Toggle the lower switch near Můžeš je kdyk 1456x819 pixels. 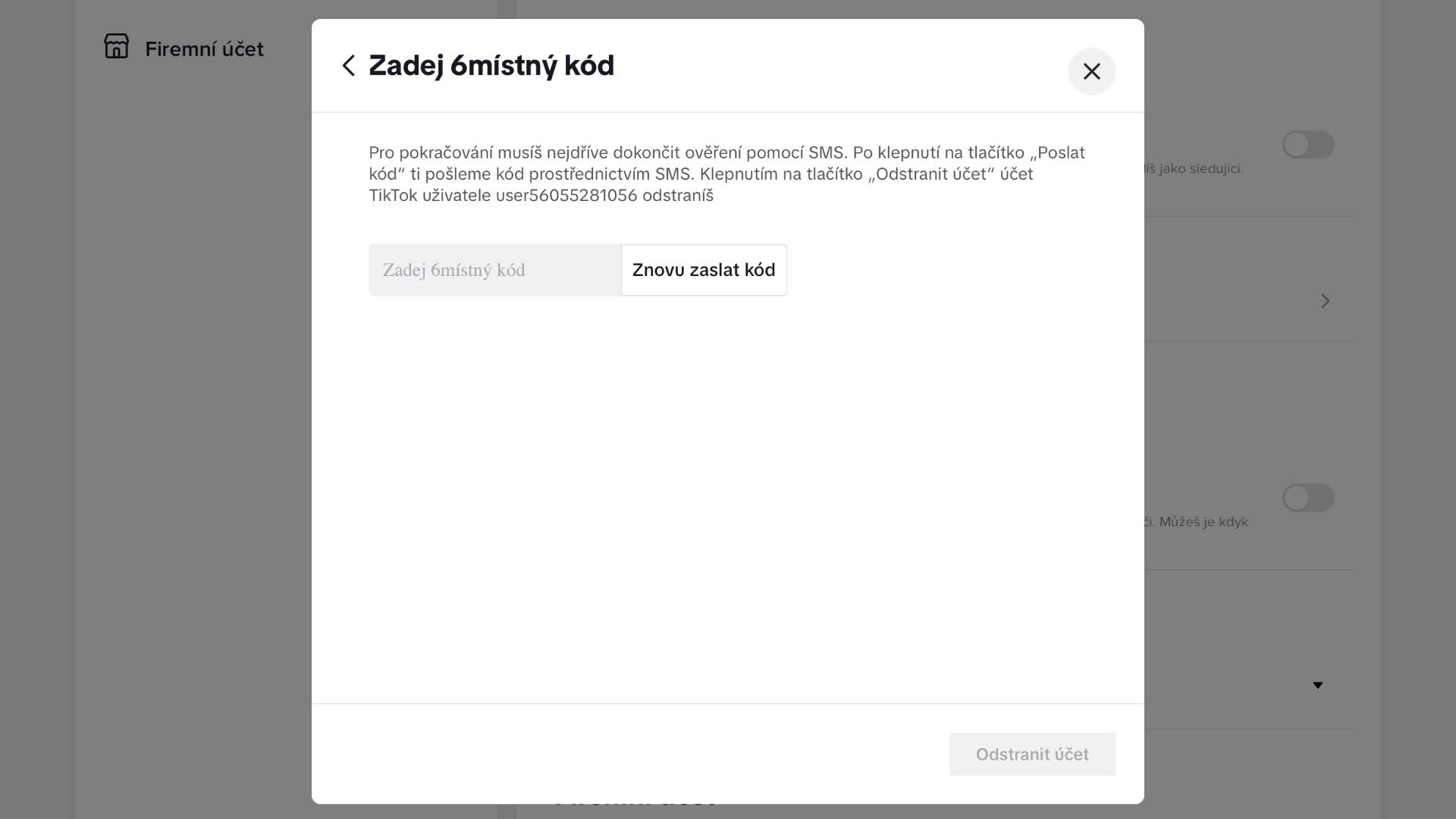[x=1308, y=498]
